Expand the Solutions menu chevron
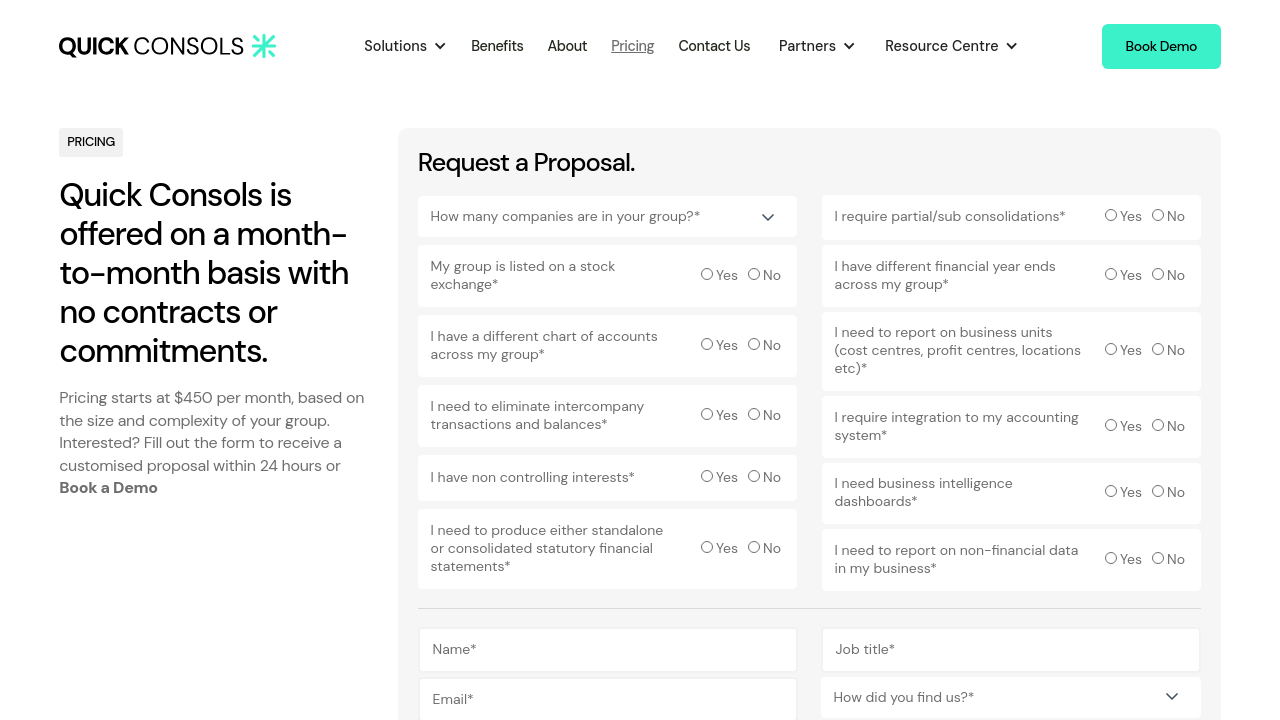Viewport: 1280px width, 720px height. (x=440, y=46)
